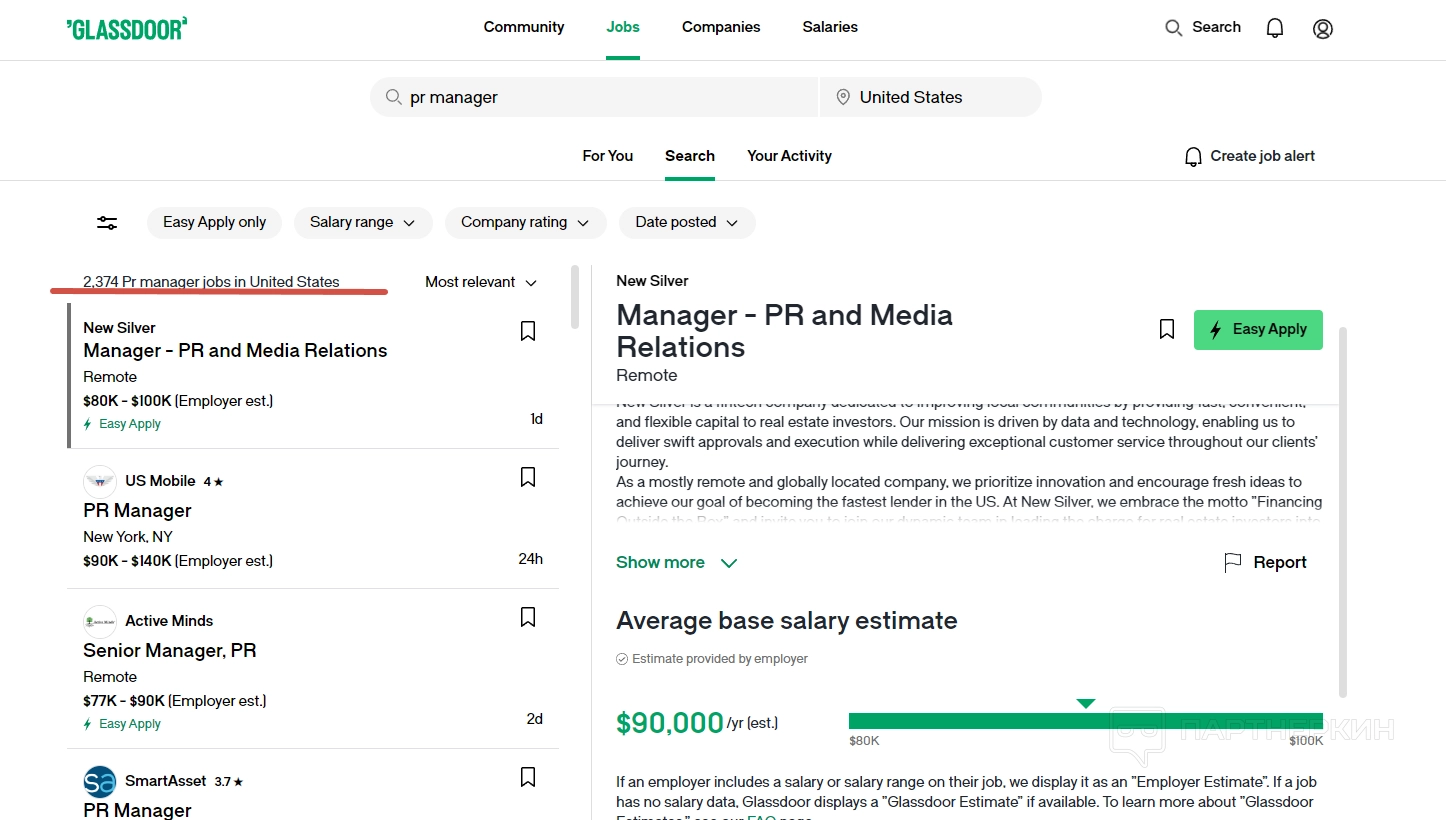Expand the Salary range filter

362,222
